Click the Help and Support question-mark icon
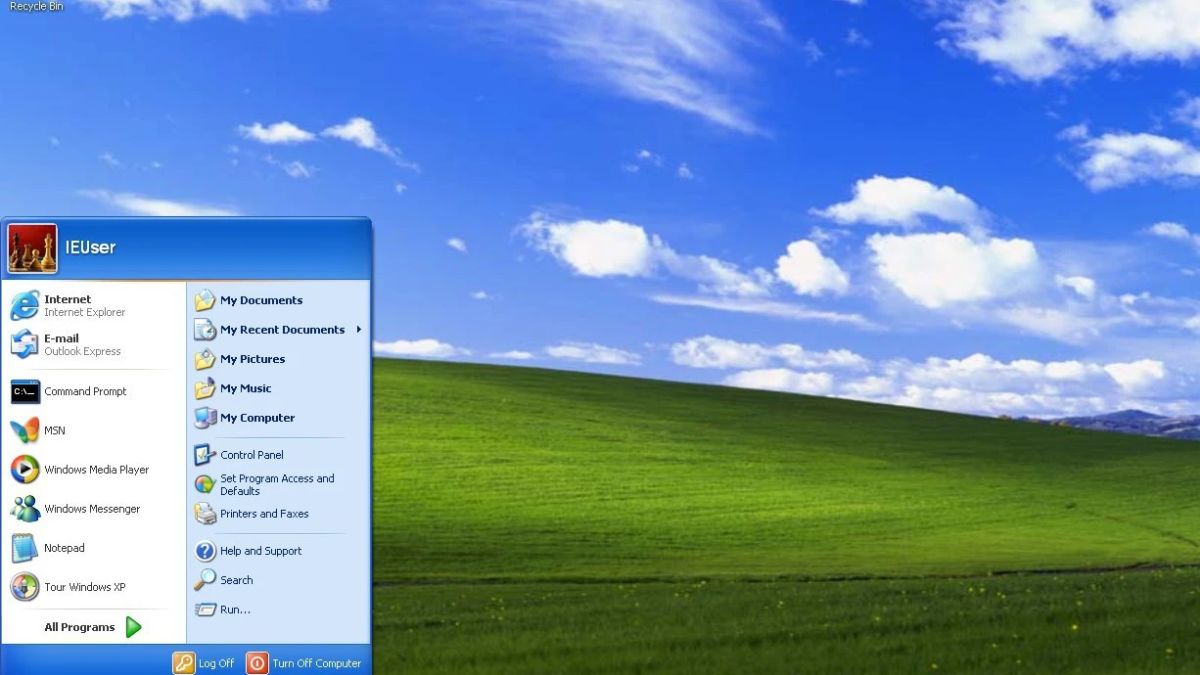The width and height of the screenshot is (1200, 675). click(205, 551)
